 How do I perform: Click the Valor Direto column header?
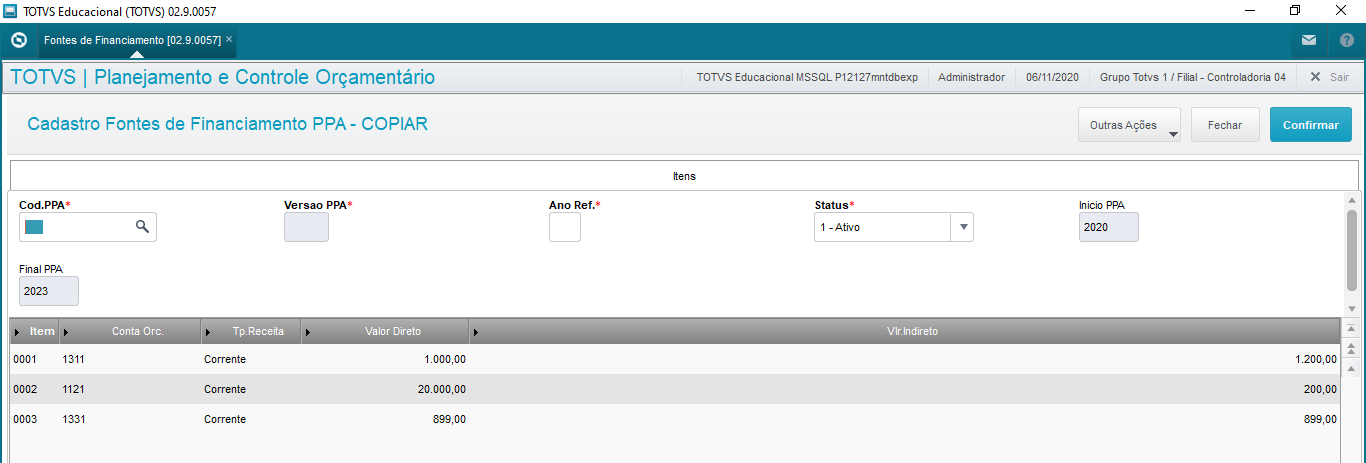tap(385, 331)
